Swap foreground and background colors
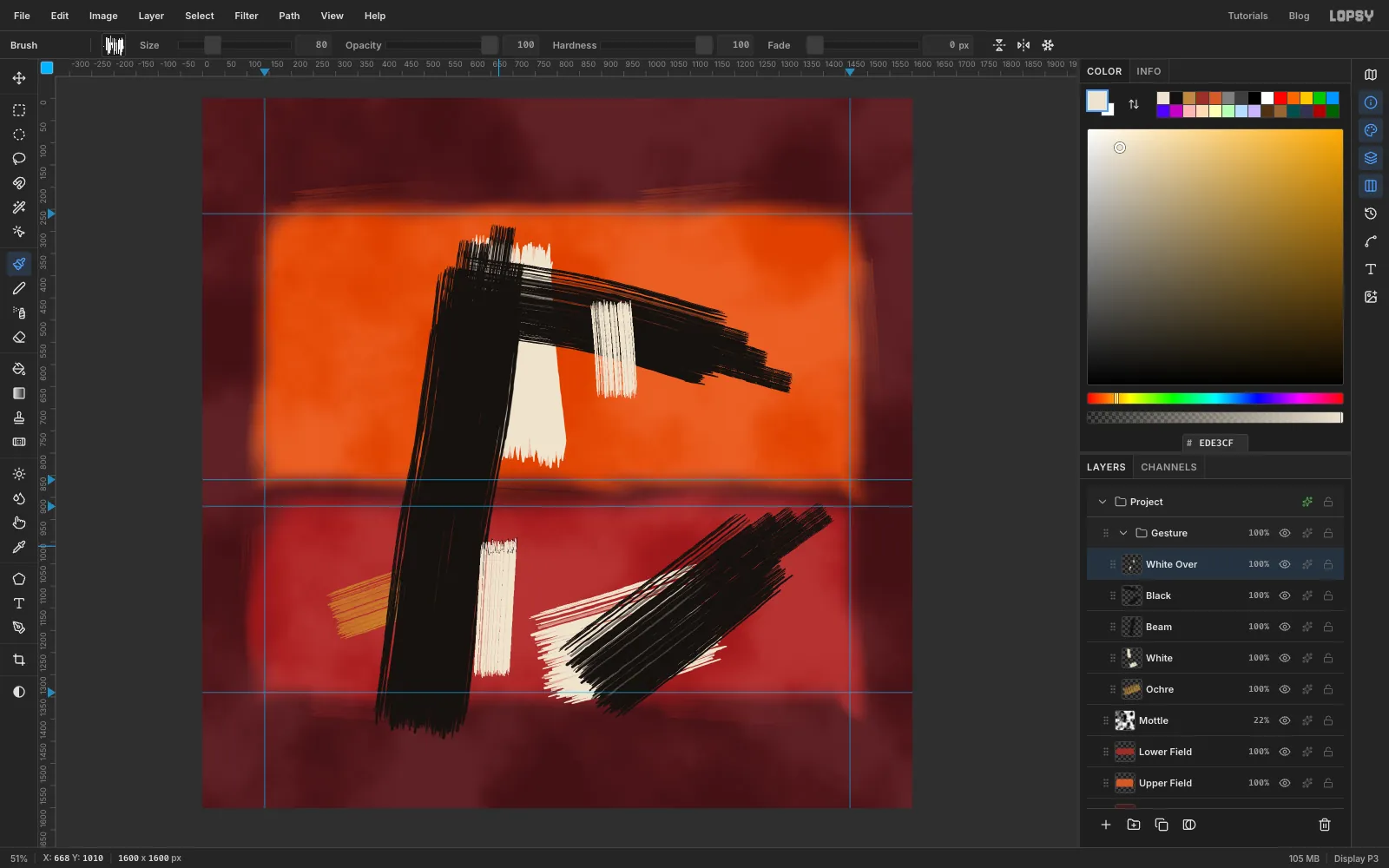The width and height of the screenshot is (1389, 868). tap(1134, 104)
